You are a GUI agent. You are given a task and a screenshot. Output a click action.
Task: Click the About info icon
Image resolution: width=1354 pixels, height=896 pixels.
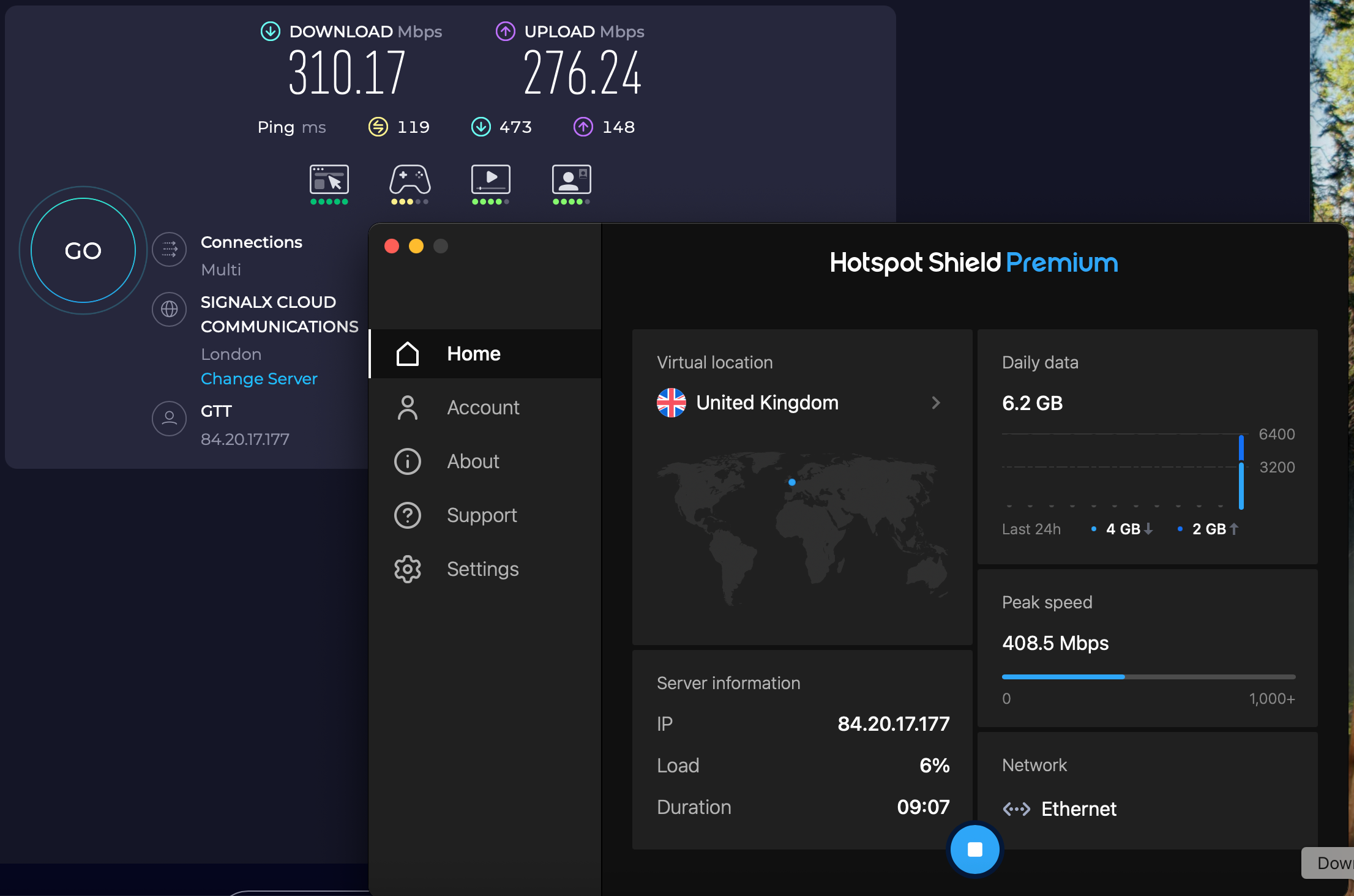pos(408,461)
